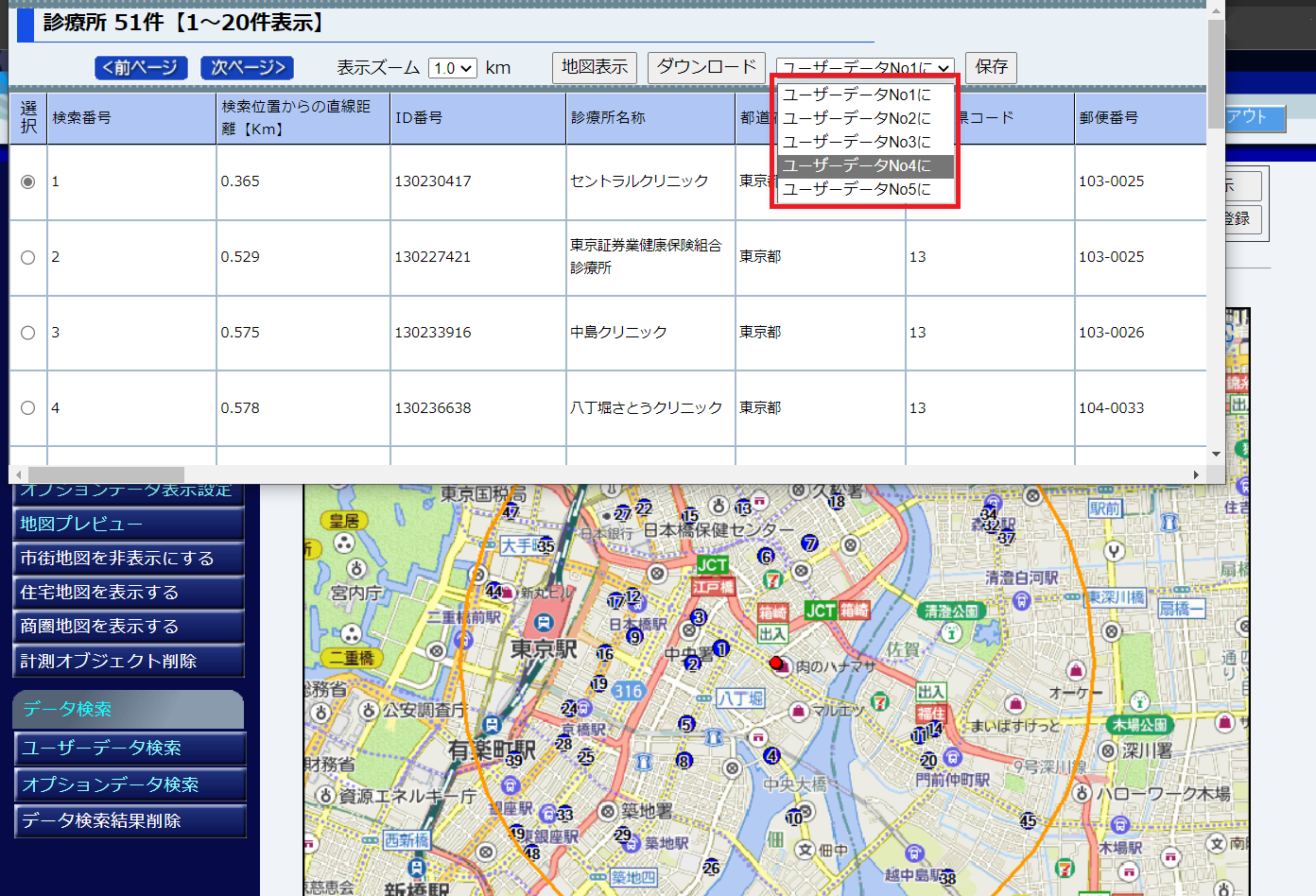The height and width of the screenshot is (896, 1316).
Task: Click map marker number 4
Action: (x=771, y=755)
